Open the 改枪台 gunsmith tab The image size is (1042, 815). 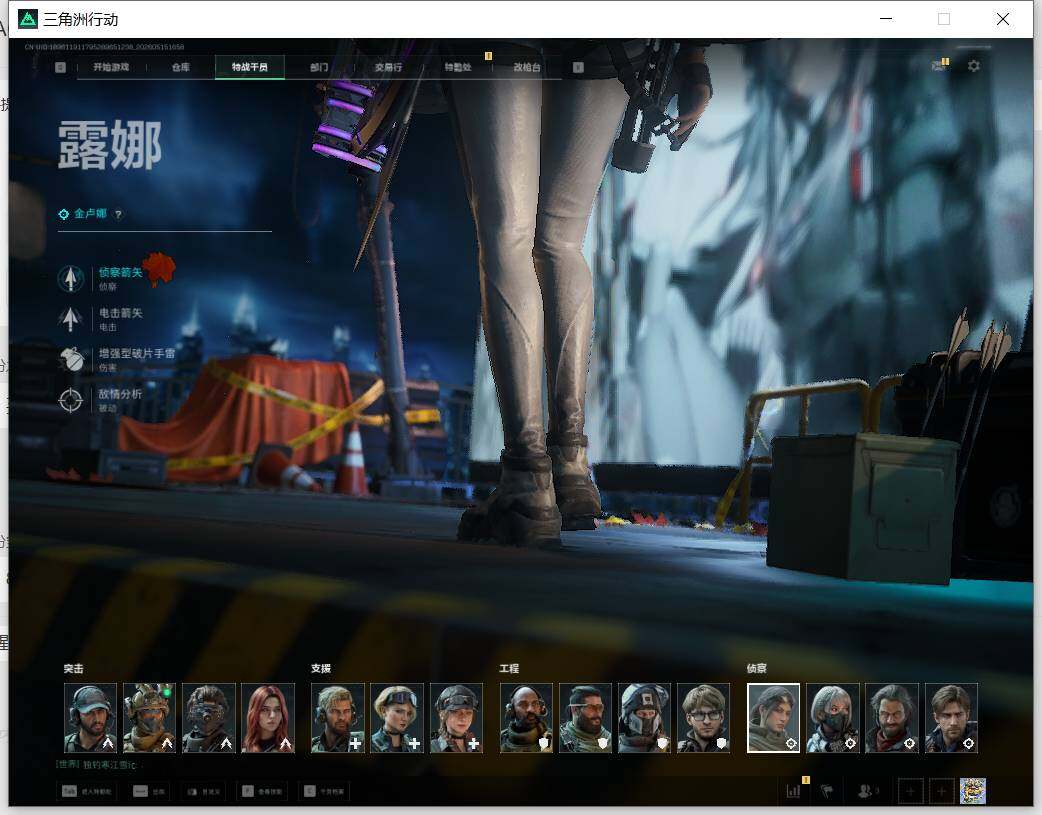pyautogui.click(x=527, y=67)
